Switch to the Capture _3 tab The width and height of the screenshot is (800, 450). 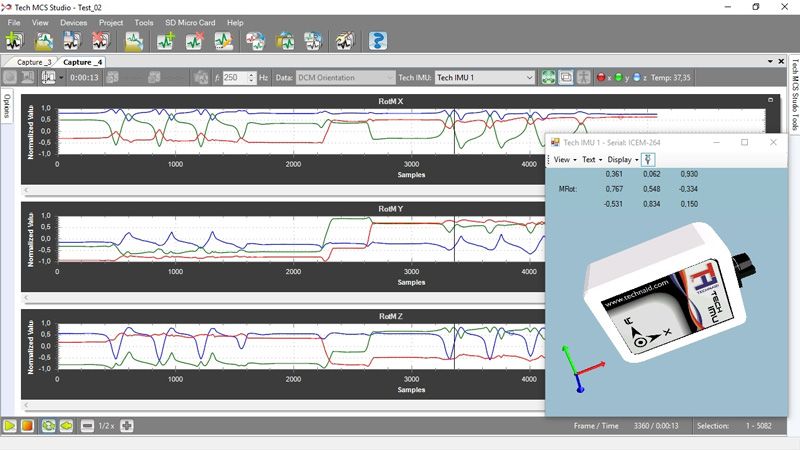click(33, 62)
